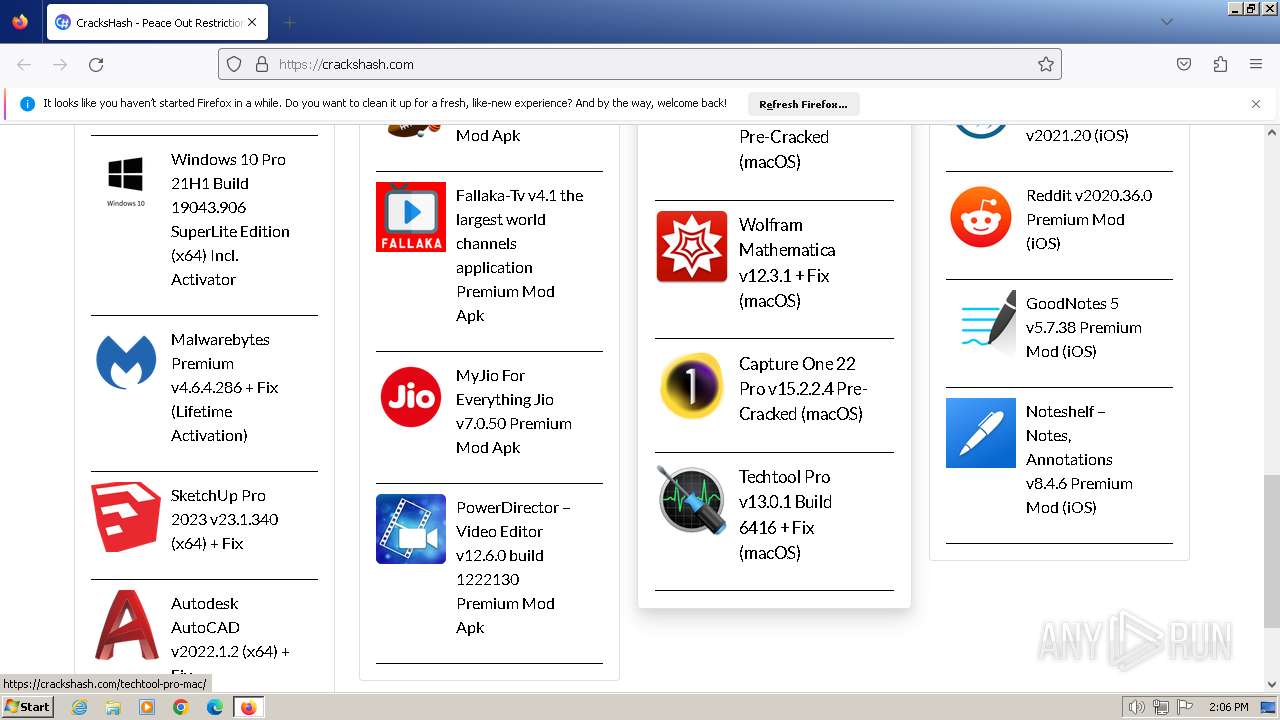Click the SketchUp Pro red icon

pos(126,517)
